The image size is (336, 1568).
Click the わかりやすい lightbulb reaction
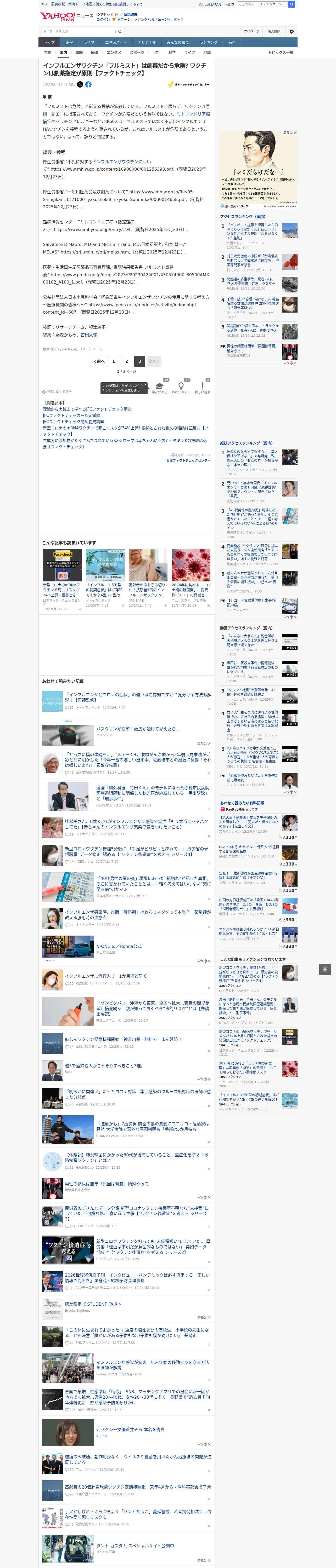181,386
